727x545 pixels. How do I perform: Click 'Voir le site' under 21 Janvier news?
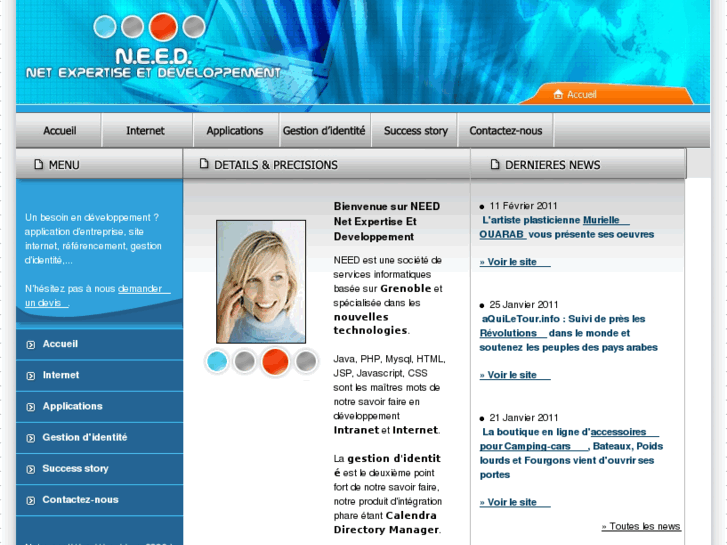coord(515,502)
